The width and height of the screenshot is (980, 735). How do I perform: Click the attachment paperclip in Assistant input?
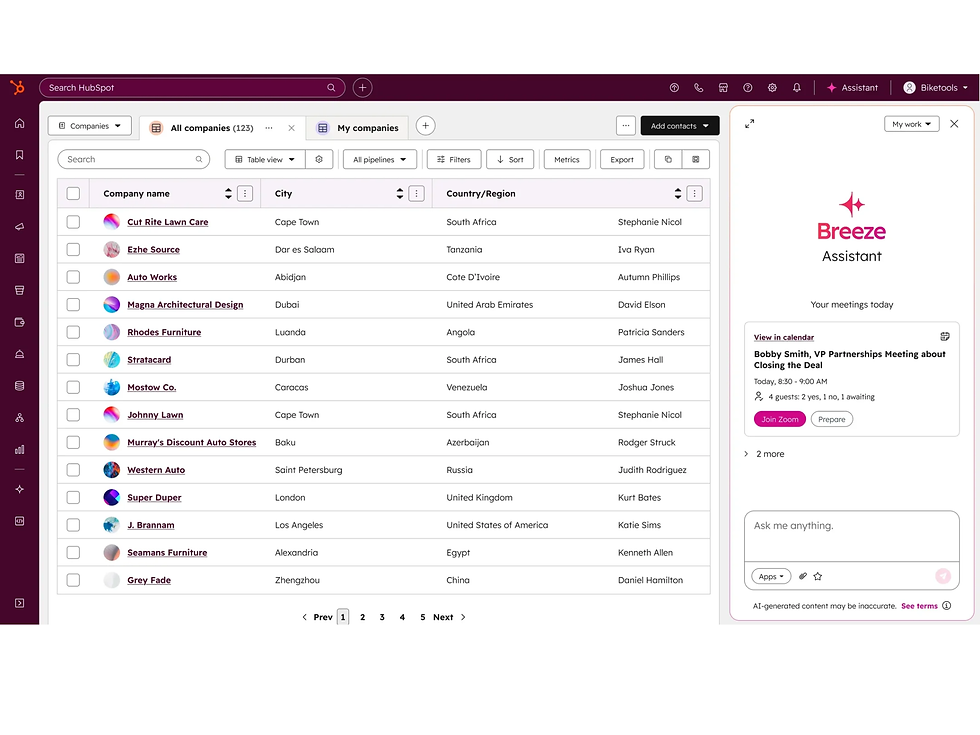(803, 576)
